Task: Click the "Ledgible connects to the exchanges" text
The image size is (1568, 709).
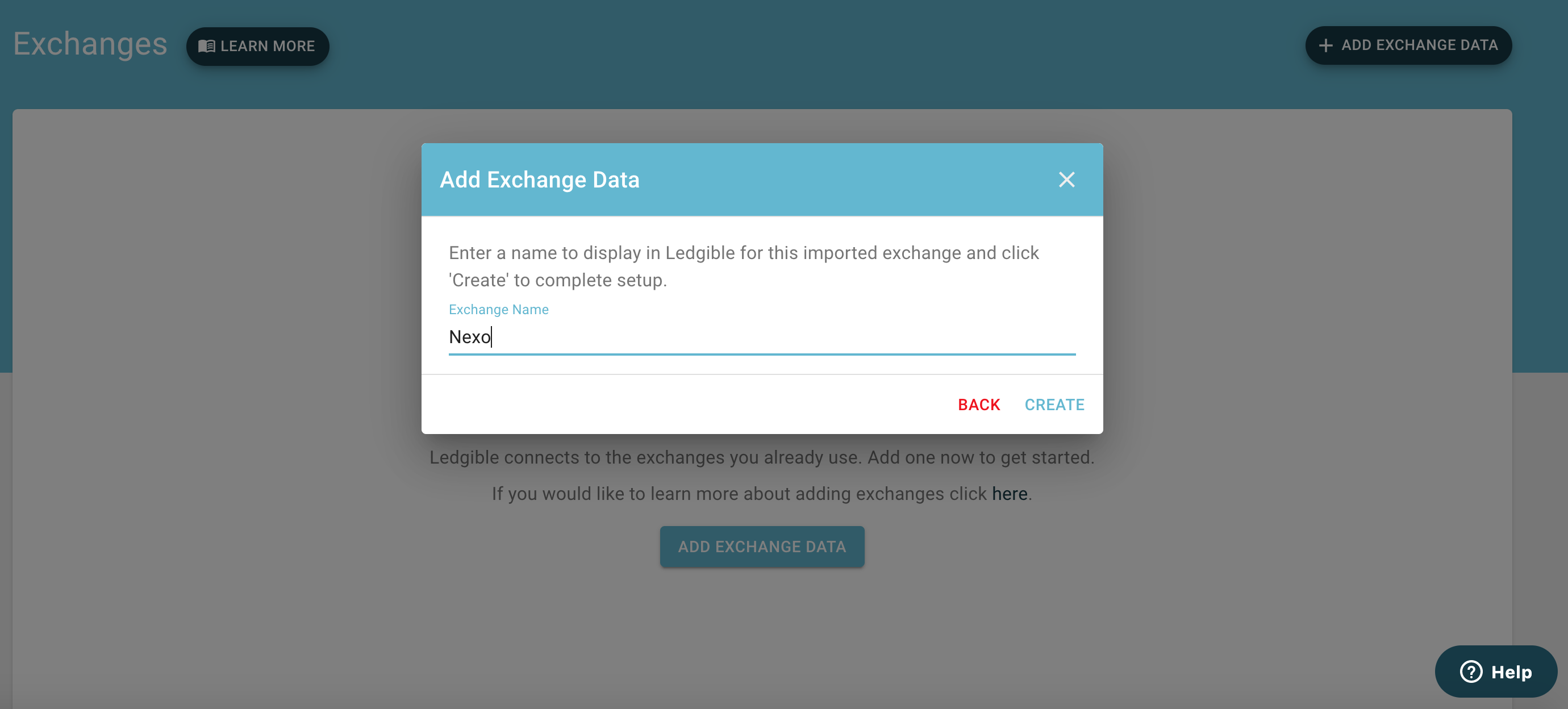Action: [761, 457]
